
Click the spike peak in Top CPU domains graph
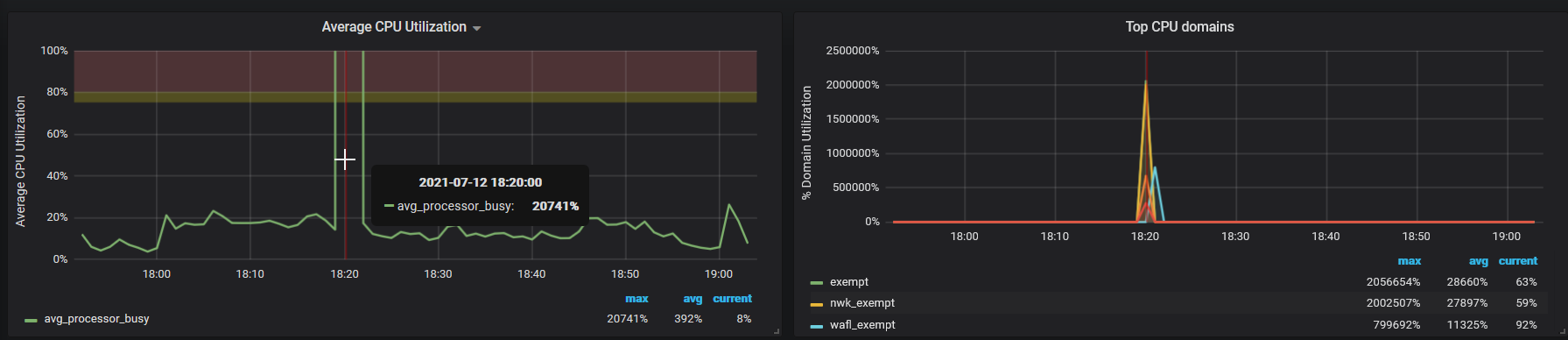click(x=1146, y=82)
